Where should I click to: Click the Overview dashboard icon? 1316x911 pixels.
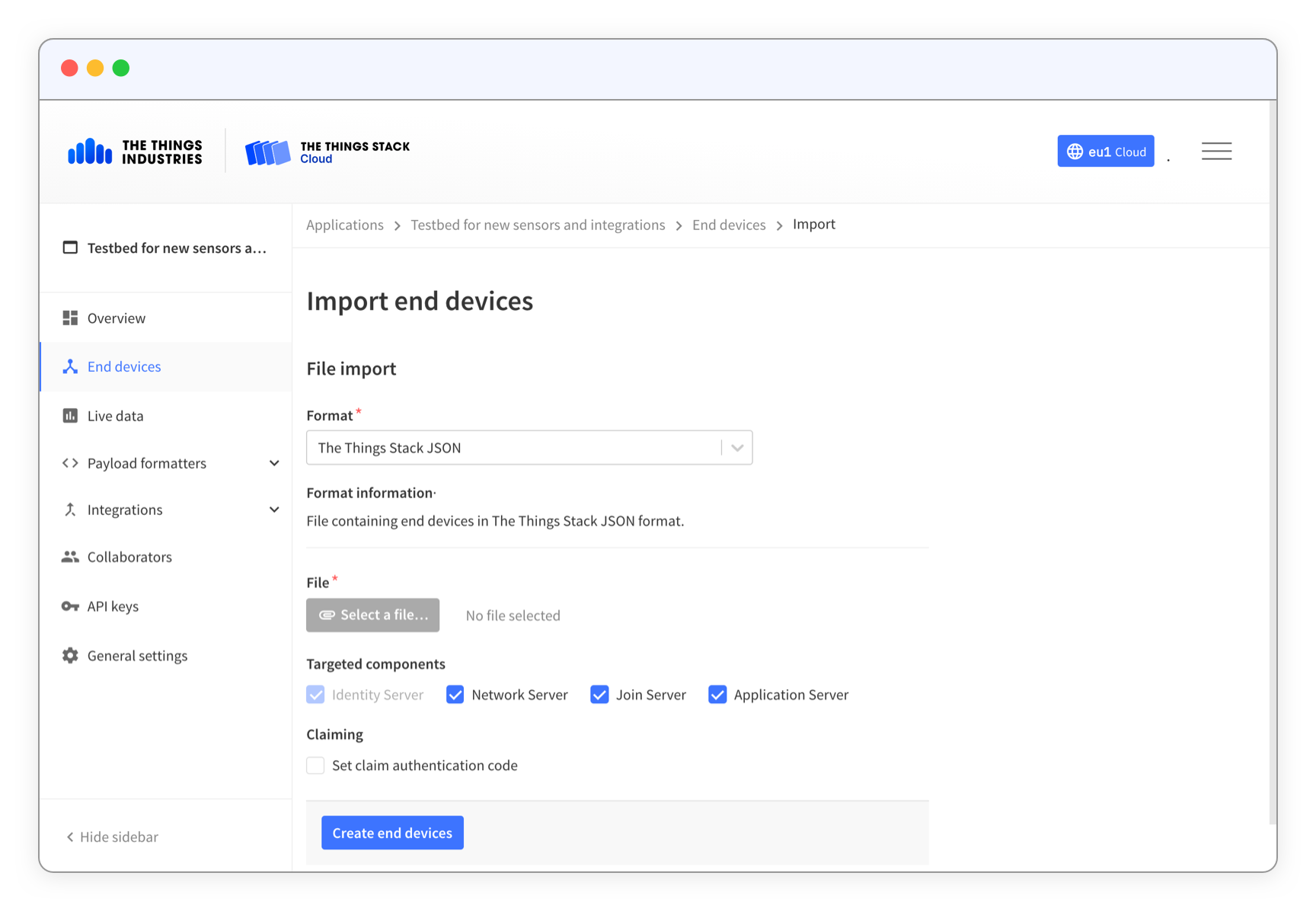[x=70, y=318]
